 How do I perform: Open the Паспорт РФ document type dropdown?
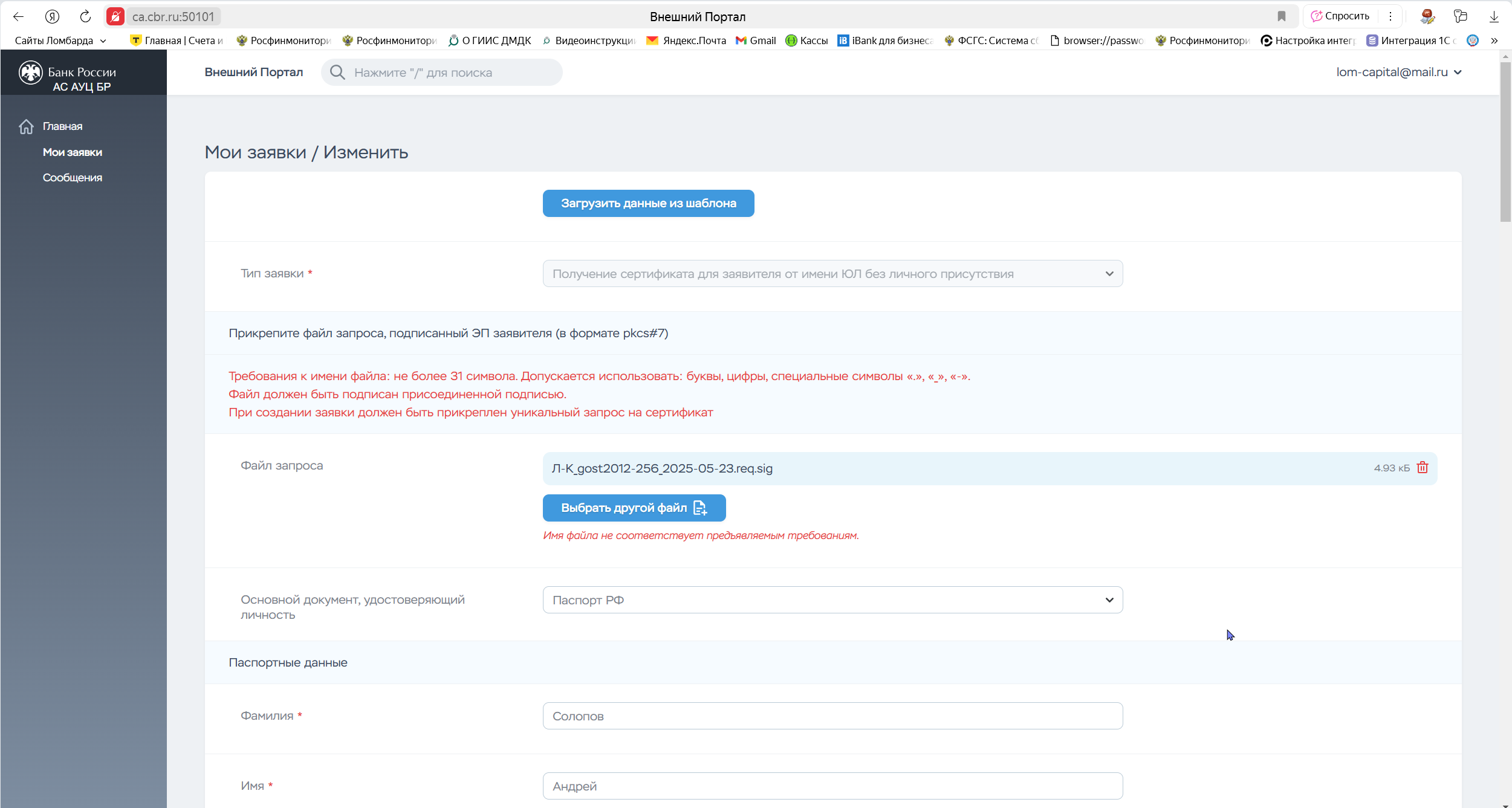[x=832, y=600]
